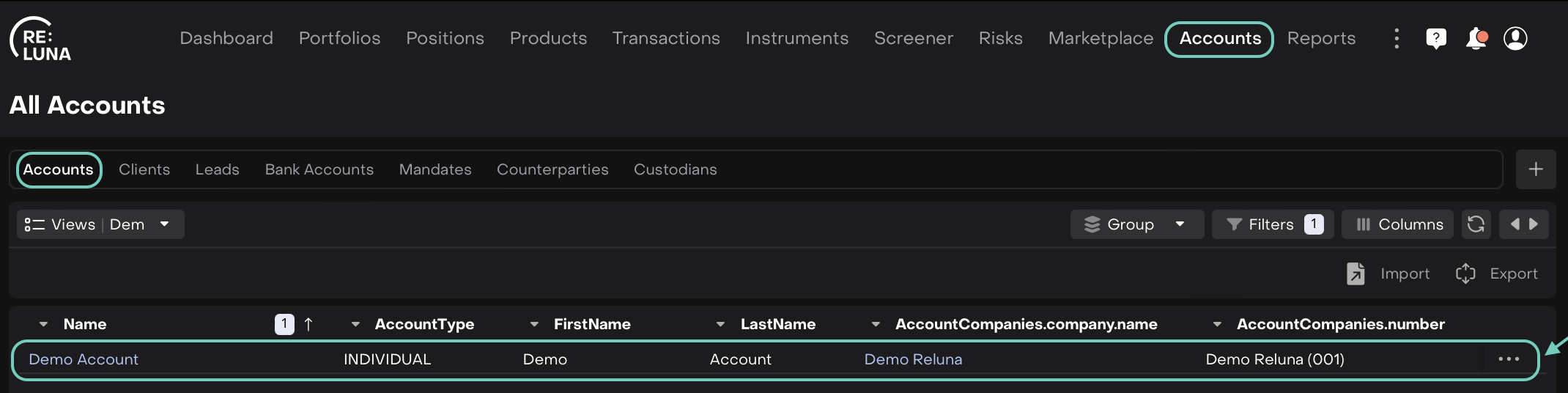The width and height of the screenshot is (1568, 393).
Task: Open the notifications bell
Action: (x=1476, y=38)
